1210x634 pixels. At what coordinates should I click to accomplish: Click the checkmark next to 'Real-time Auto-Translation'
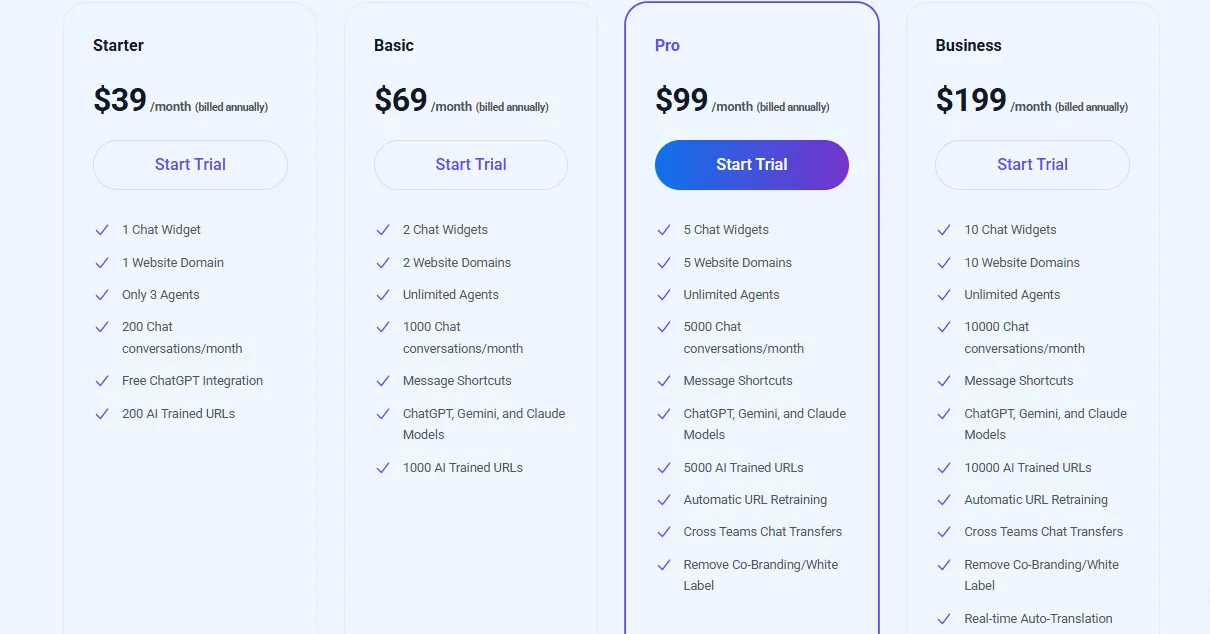coord(944,619)
